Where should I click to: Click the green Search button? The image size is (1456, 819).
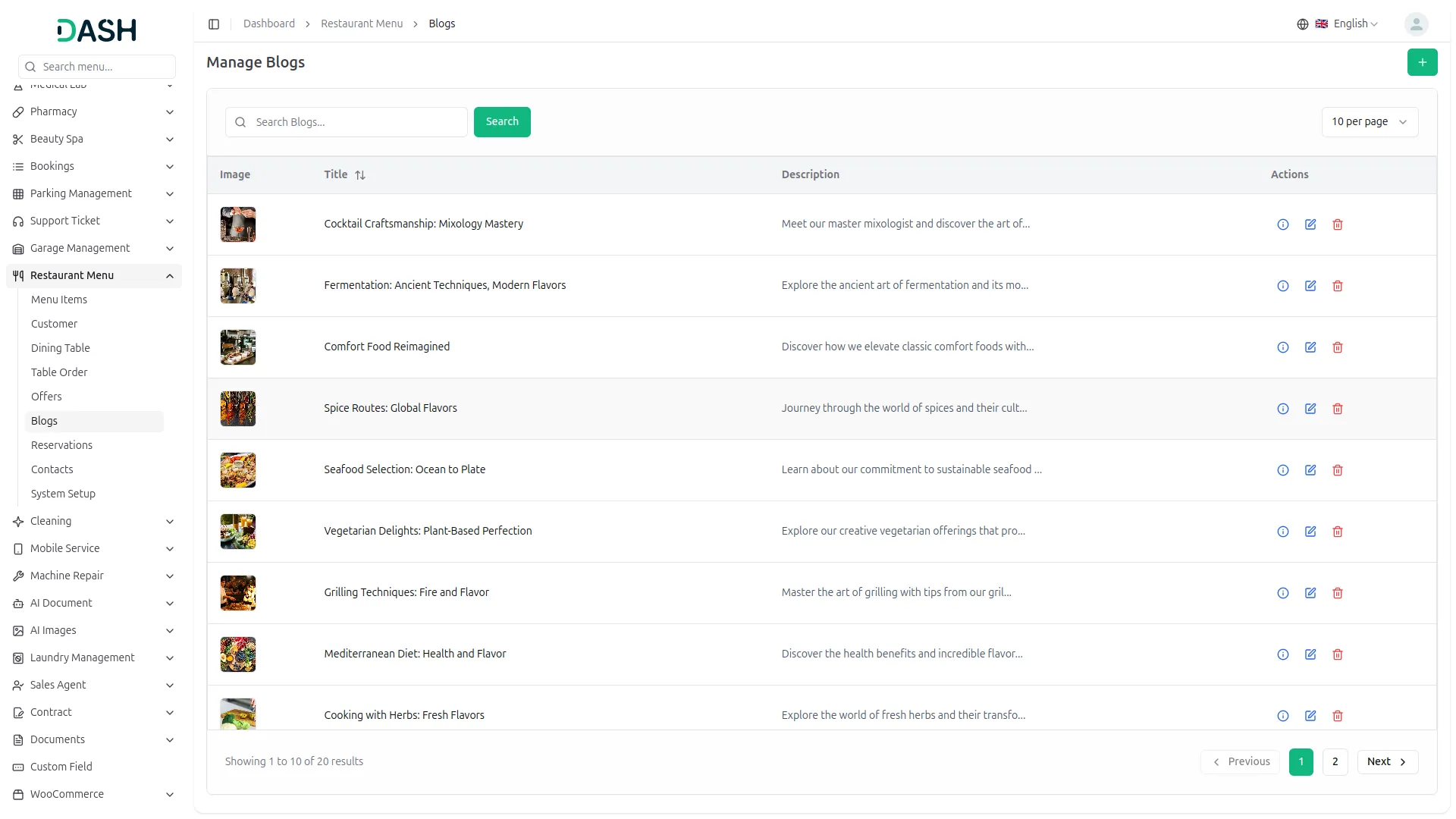[501, 122]
